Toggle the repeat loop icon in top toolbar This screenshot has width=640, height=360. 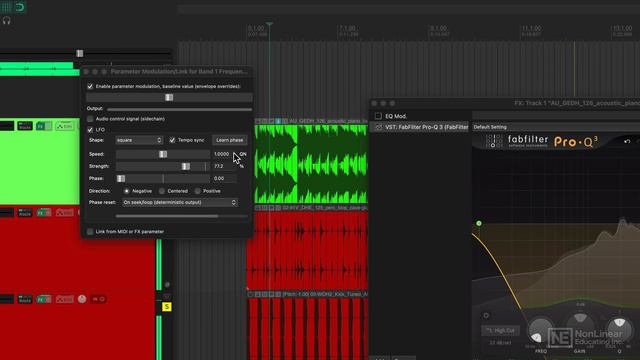point(20,7)
